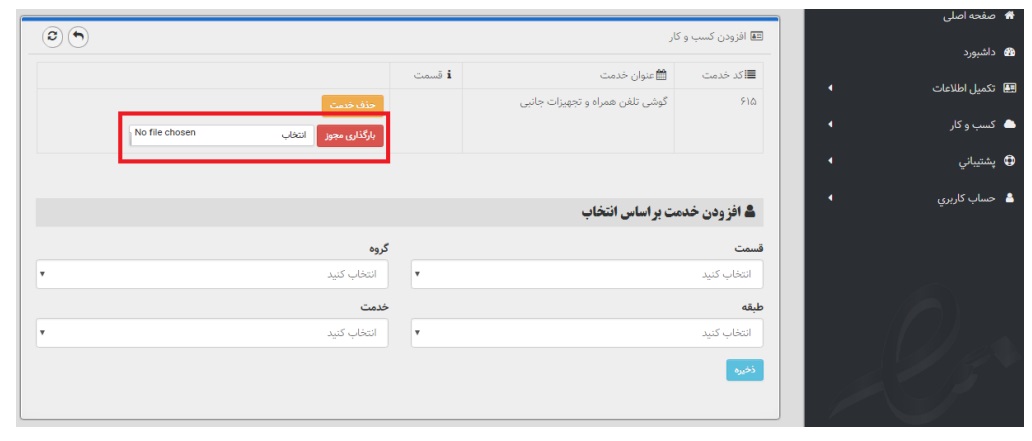Viewport: 1032px width, 441px height.
Task: Click the blue ذخیره save button
Action: click(x=744, y=370)
